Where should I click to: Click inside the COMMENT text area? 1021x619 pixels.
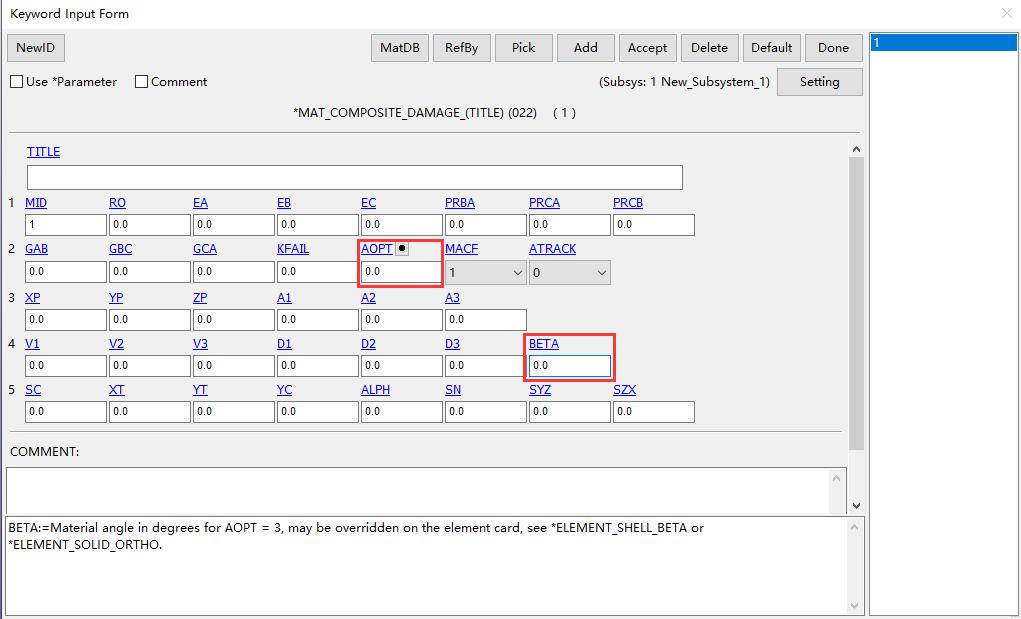pos(420,490)
